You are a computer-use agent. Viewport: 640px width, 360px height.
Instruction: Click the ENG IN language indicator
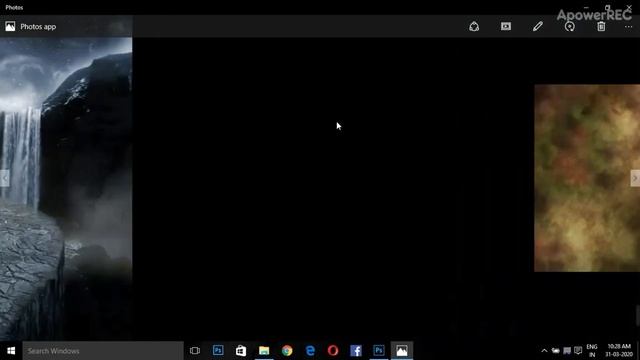(x=592, y=351)
